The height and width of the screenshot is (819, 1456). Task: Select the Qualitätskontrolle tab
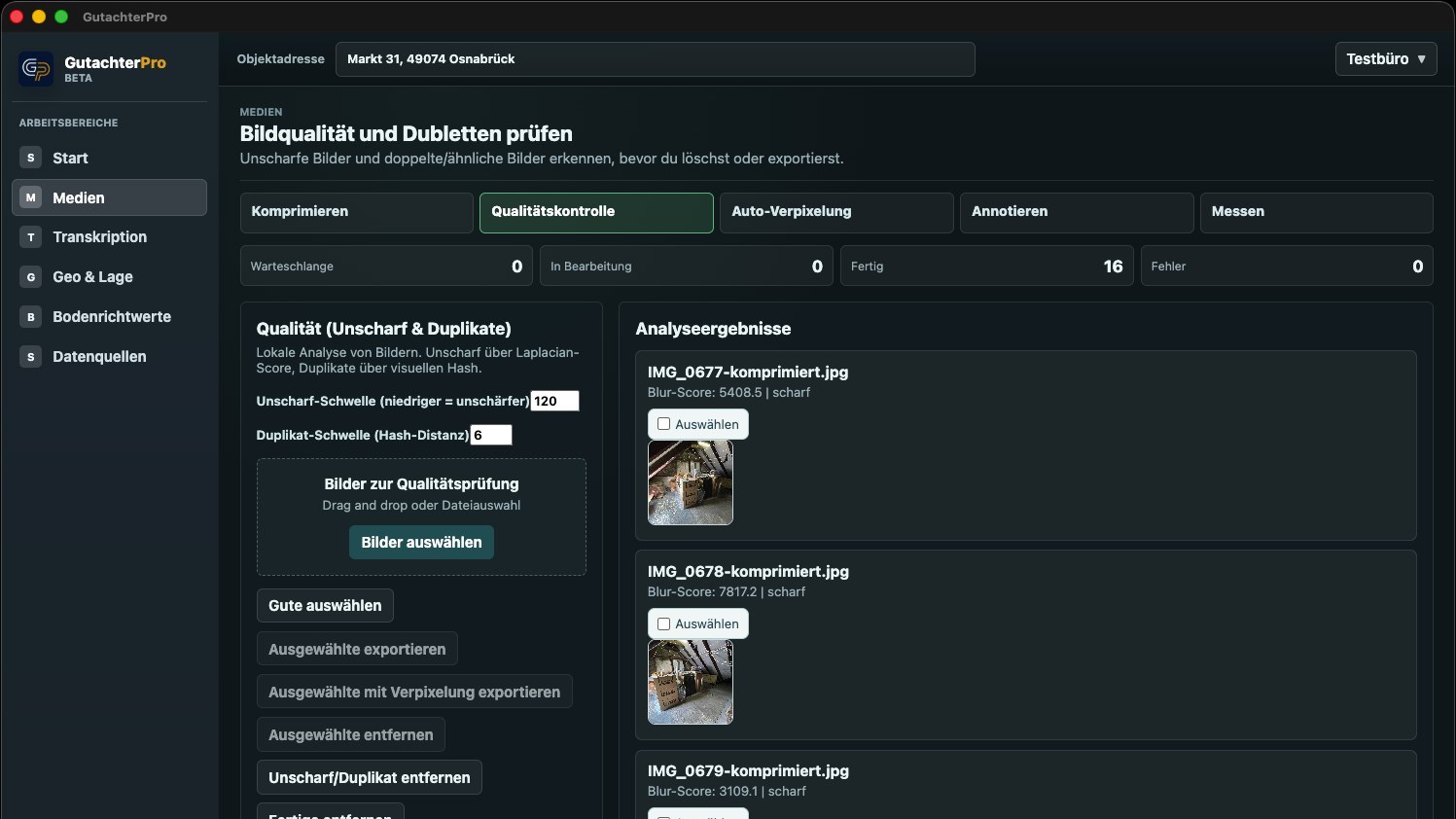(596, 212)
